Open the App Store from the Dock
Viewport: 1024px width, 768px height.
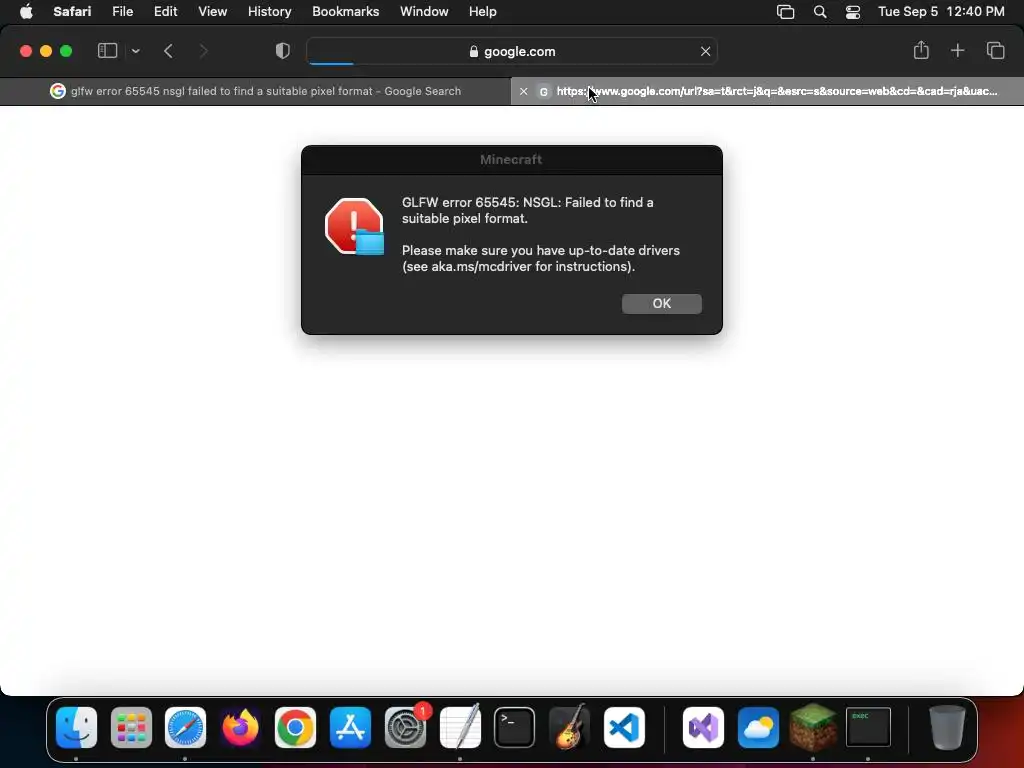tap(351, 727)
